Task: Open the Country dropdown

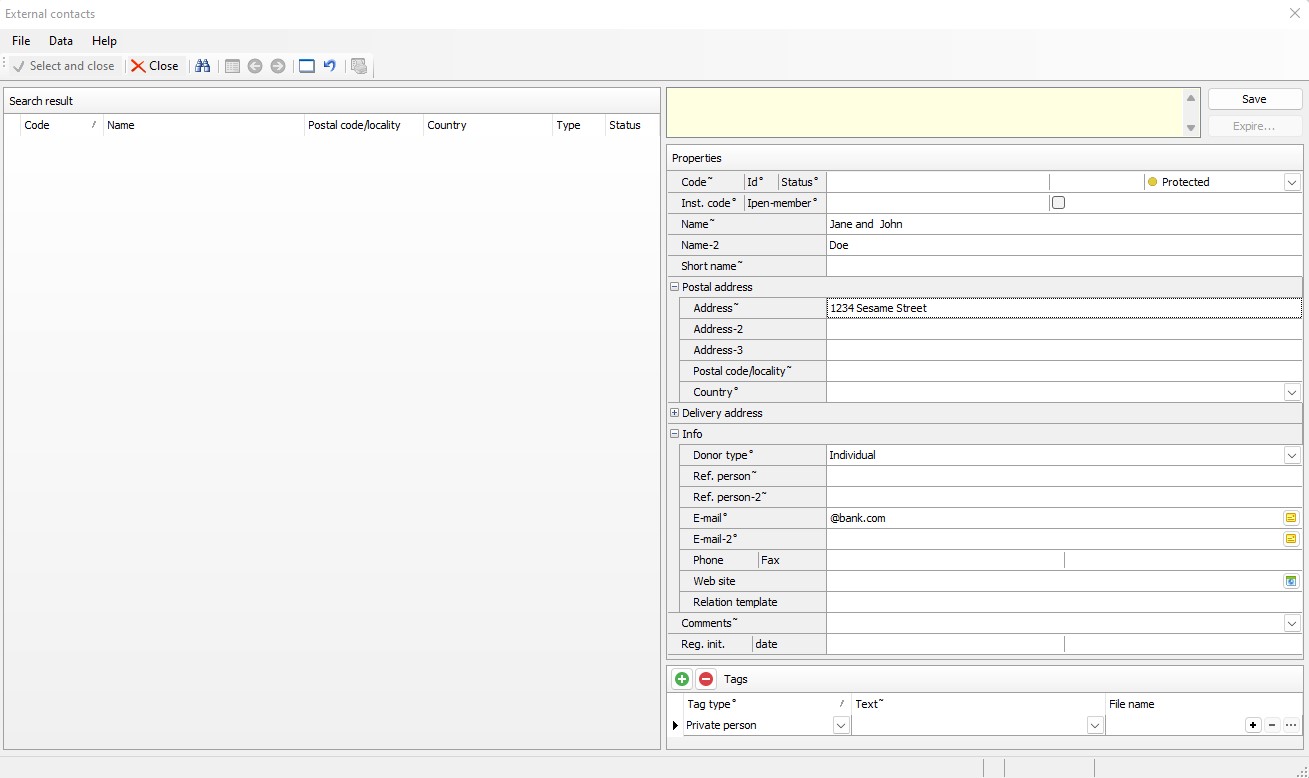Action: click(1291, 392)
